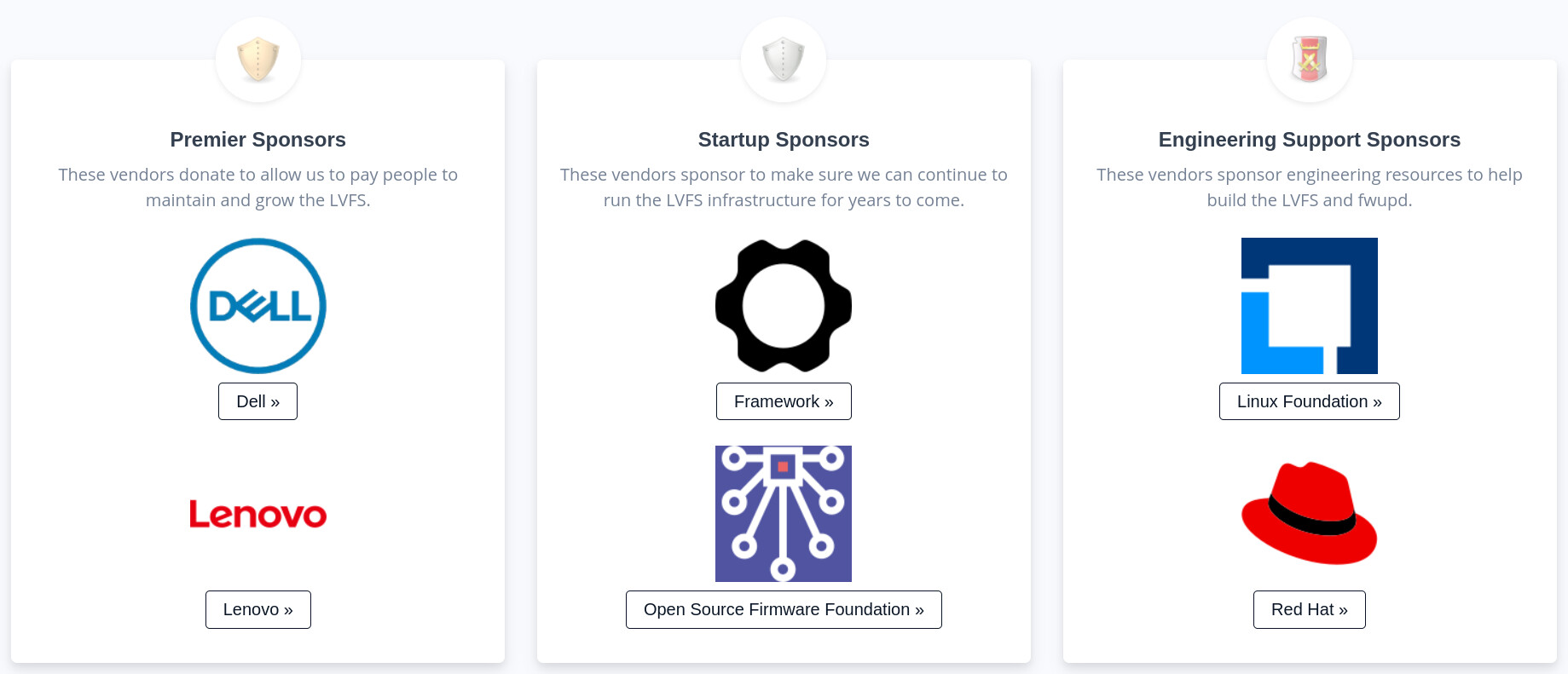Click the Dell logo image

coord(258,306)
